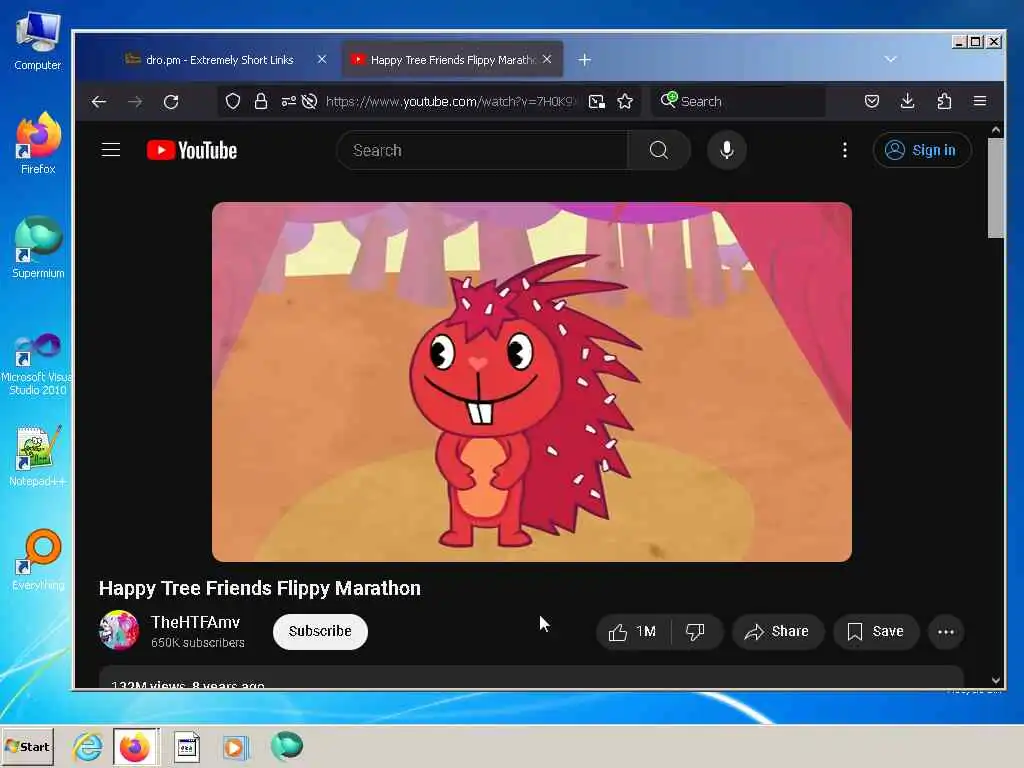Click the vertical scrollbar thumb
Image resolution: width=1024 pixels, height=768 pixels.
[995, 188]
